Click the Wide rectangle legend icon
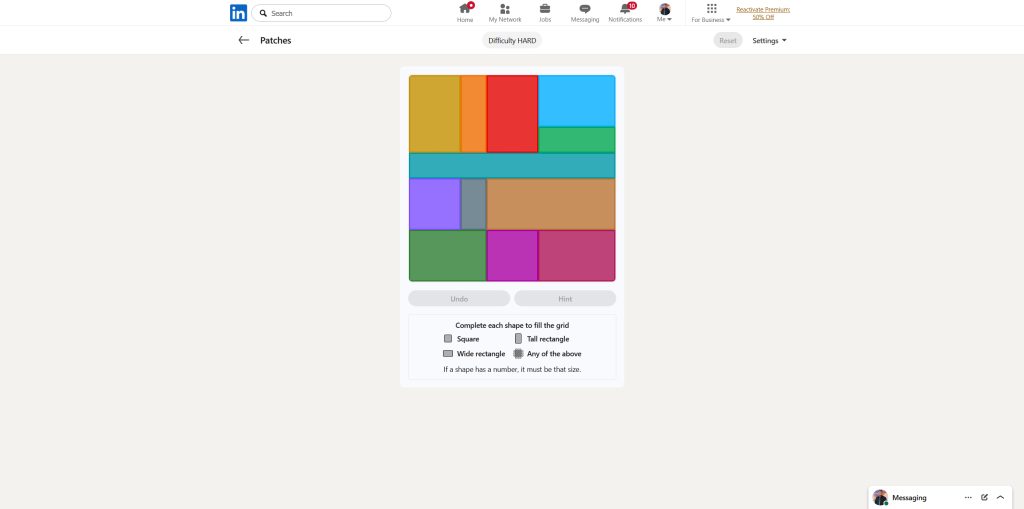This screenshot has height=509, width=1024. click(x=448, y=353)
